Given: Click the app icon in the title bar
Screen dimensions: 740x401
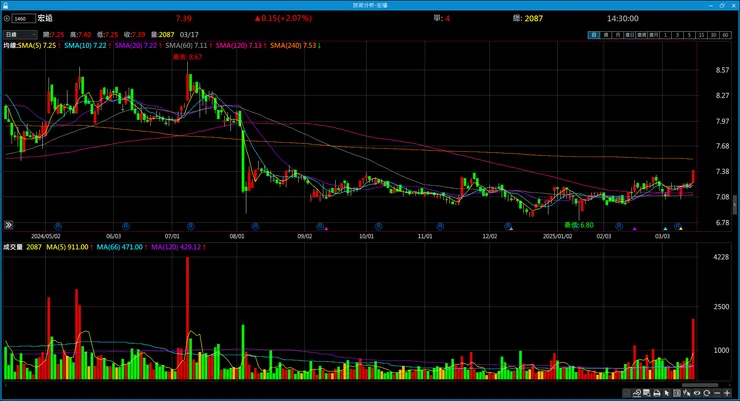Looking at the screenshot, I should [x=5, y=5].
